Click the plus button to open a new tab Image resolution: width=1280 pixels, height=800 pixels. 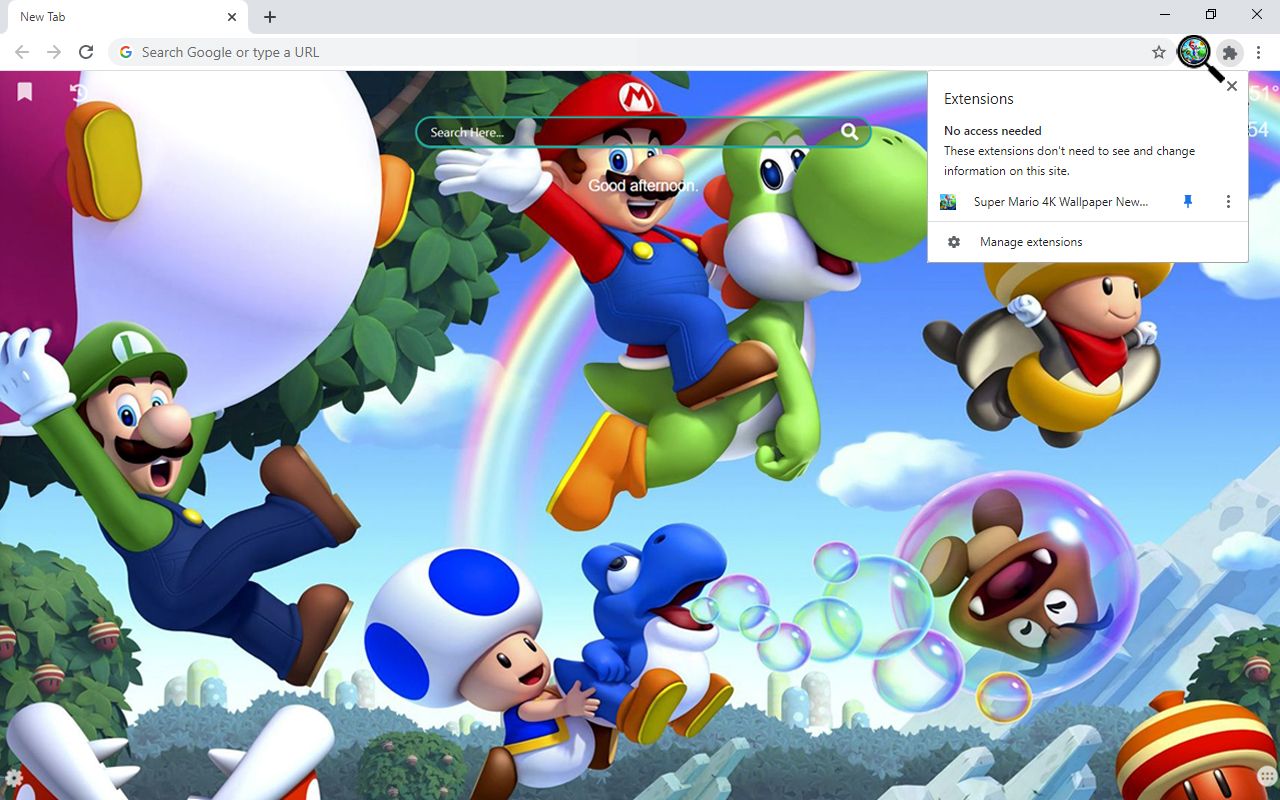tap(269, 16)
